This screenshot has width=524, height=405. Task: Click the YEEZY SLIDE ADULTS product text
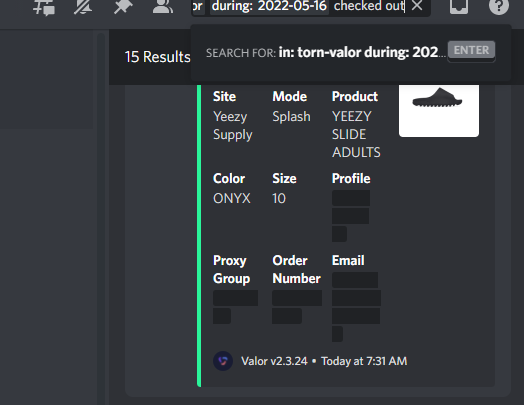coord(356,134)
